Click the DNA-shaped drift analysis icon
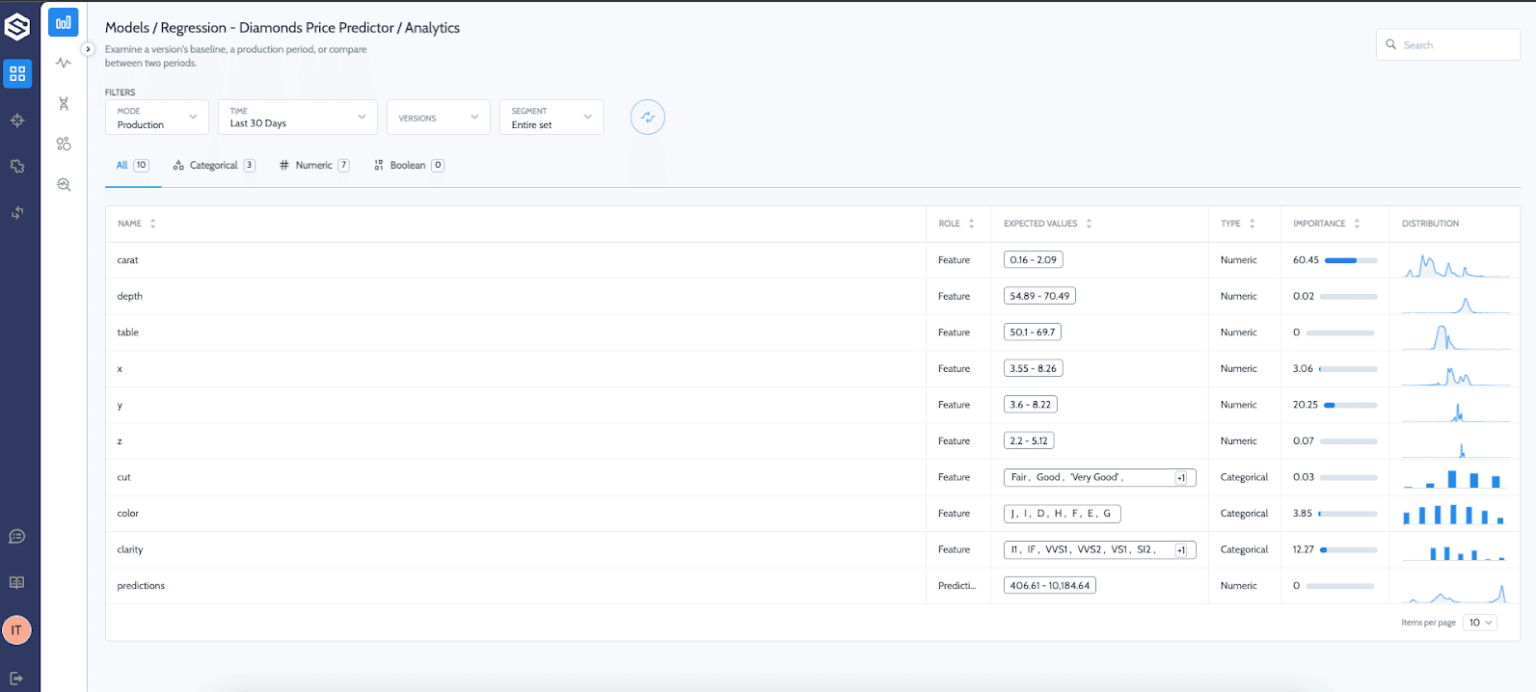The width and height of the screenshot is (1536, 692). (x=62, y=103)
